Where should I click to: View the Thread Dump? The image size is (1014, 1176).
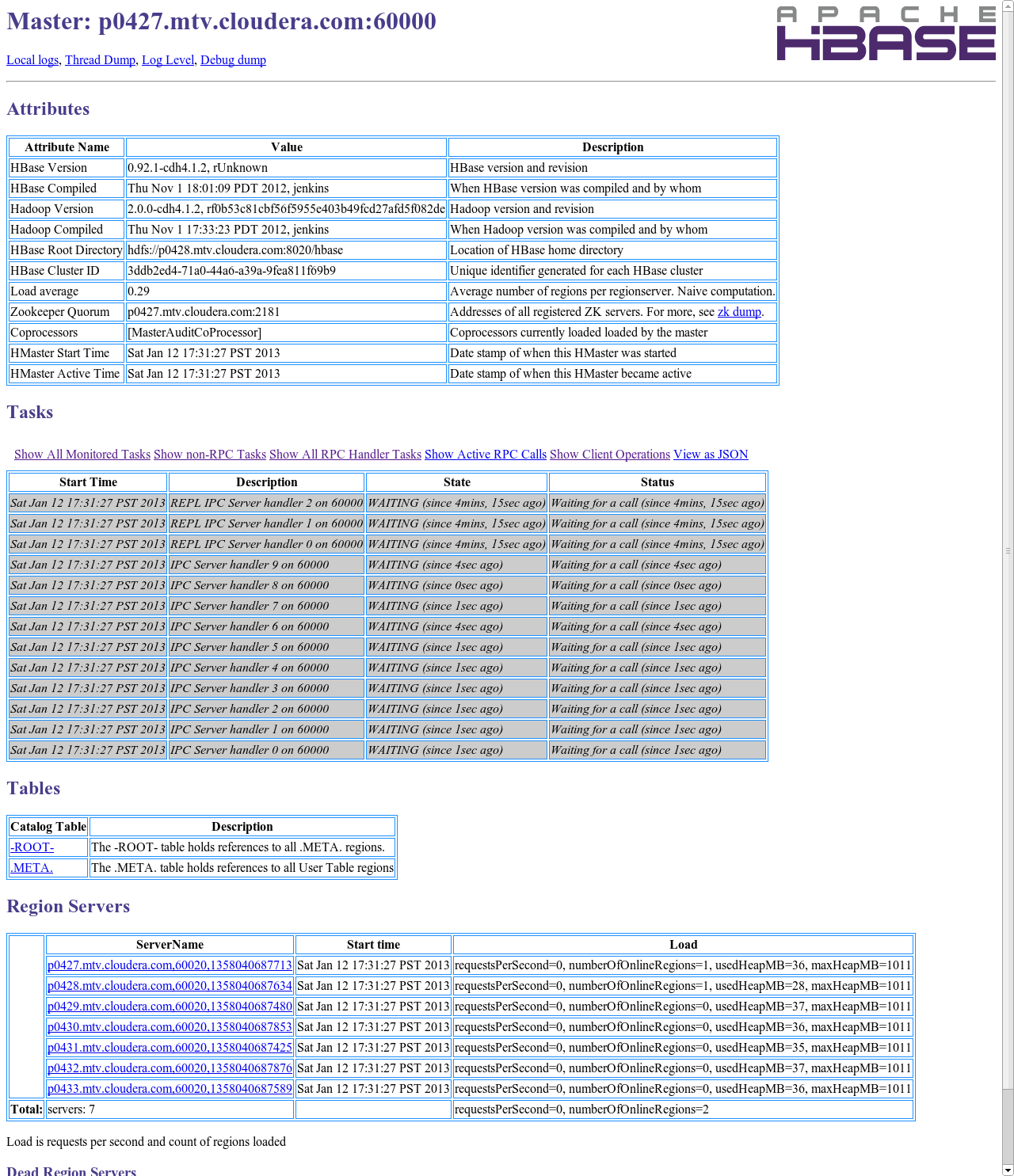[100, 59]
